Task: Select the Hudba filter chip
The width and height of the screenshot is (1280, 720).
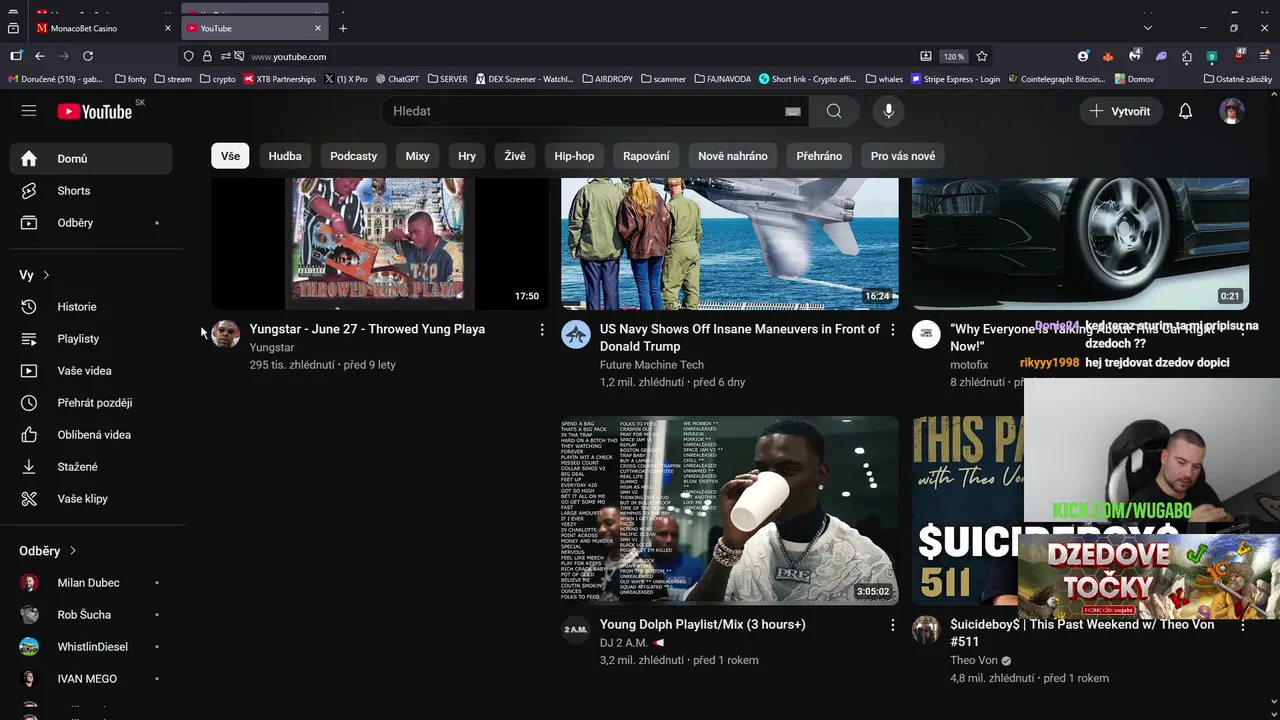Action: point(285,156)
